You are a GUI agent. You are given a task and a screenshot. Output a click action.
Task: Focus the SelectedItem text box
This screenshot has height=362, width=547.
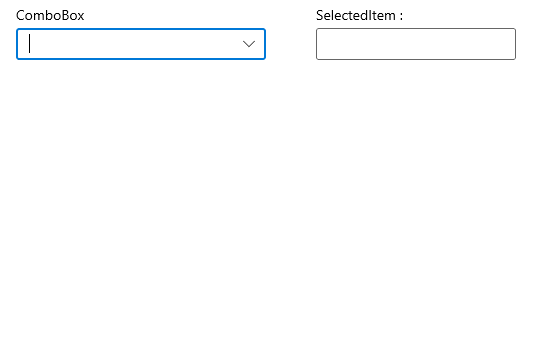[x=416, y=44]
